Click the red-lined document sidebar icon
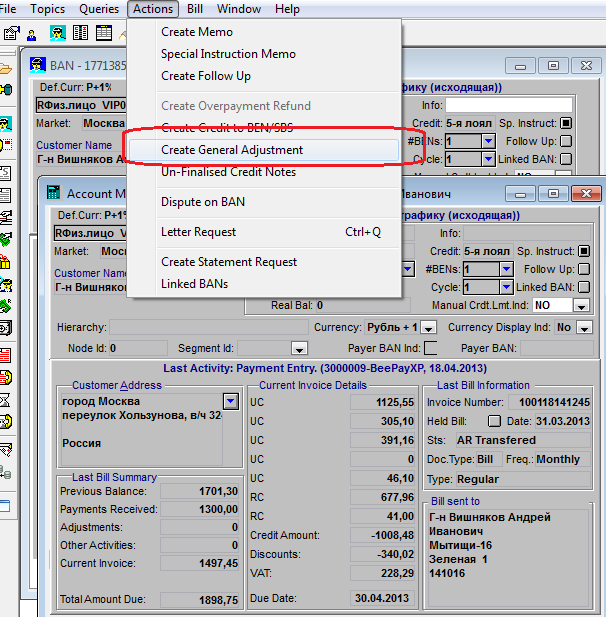Viewport: 606px width, 617px height. coord(5,355)
